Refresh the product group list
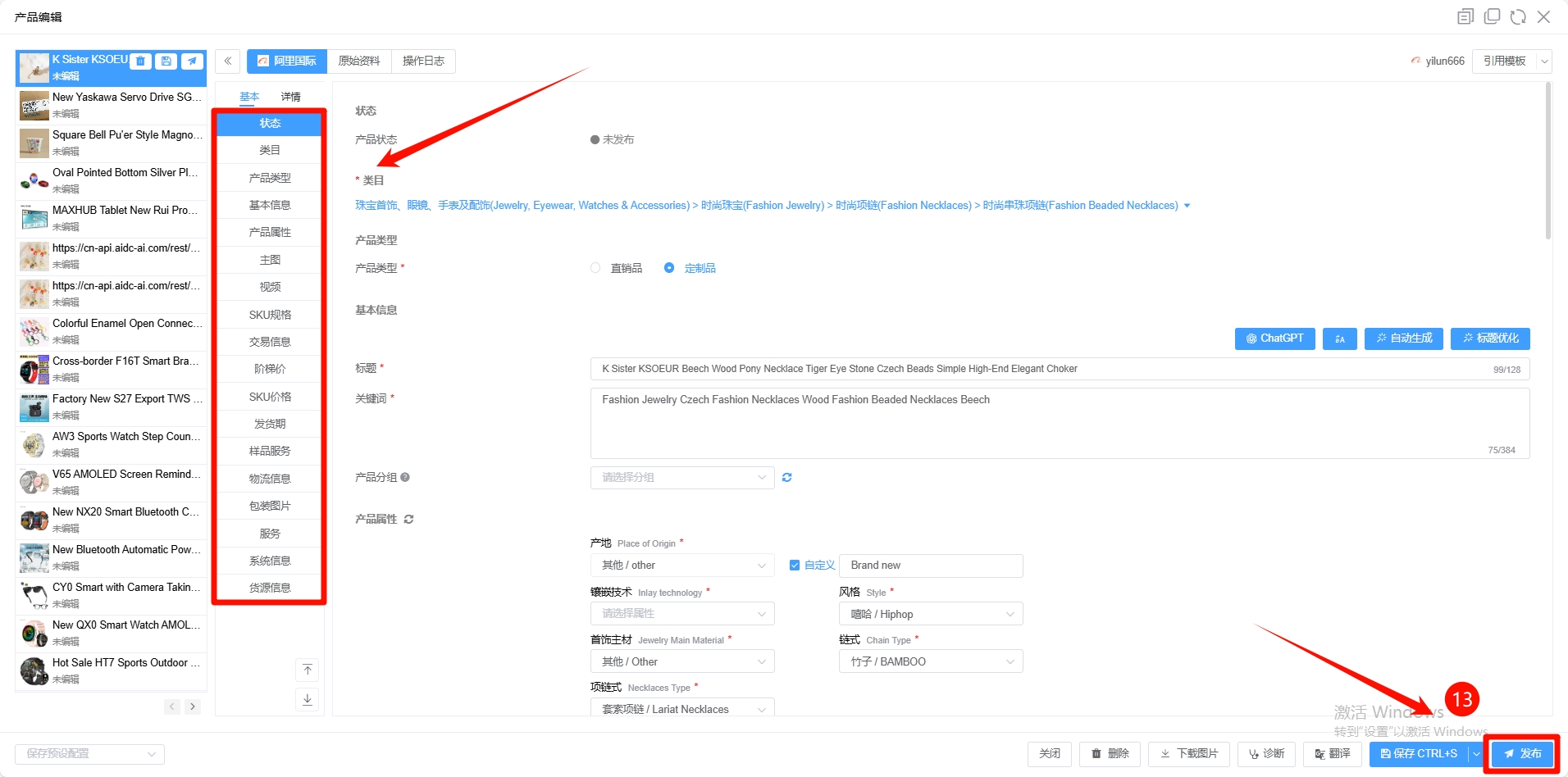The width and height of the screenshot is (1568, 777). coord(786,477)
